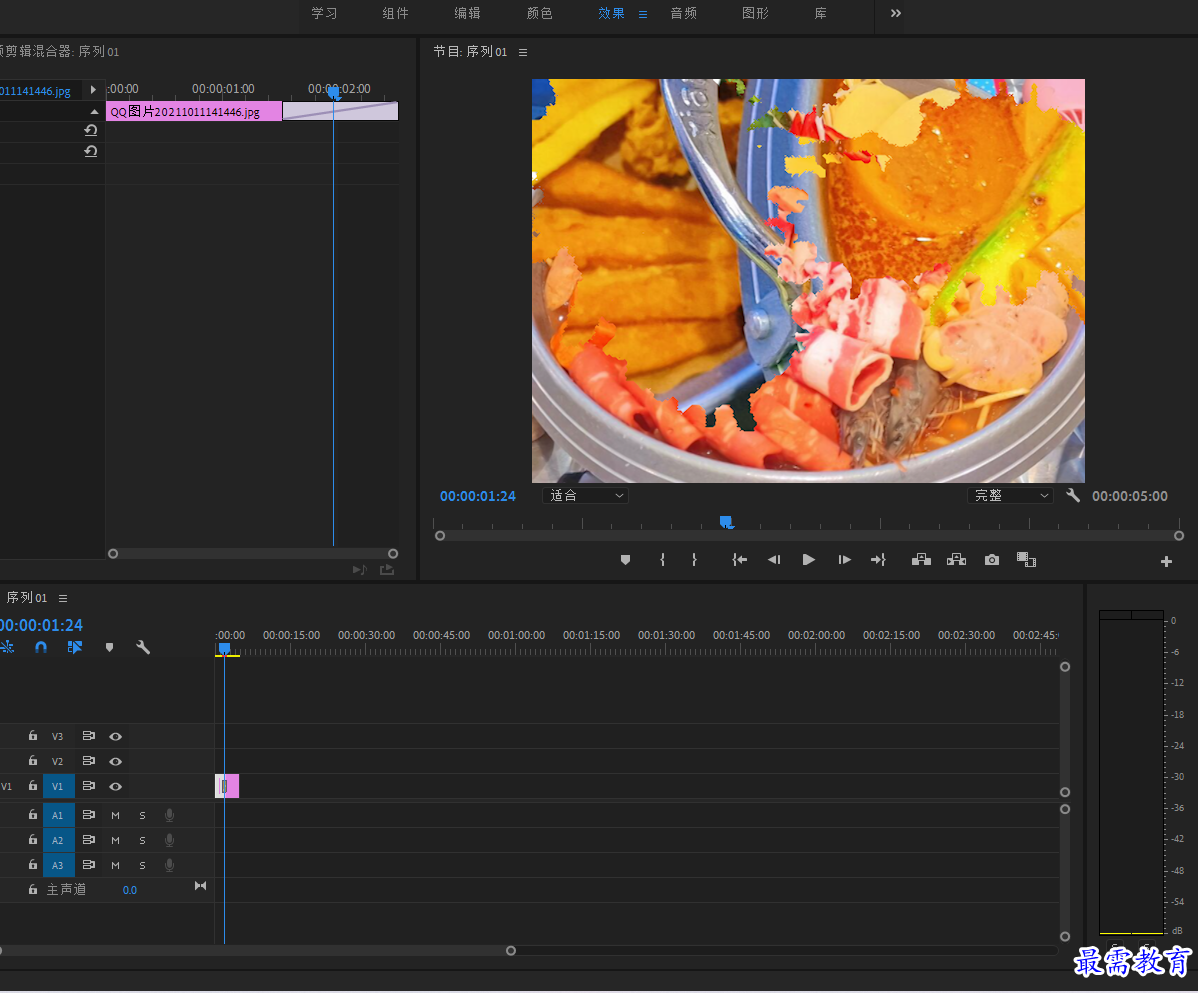
Task: Solo track A1
Action: click(142, 815)
